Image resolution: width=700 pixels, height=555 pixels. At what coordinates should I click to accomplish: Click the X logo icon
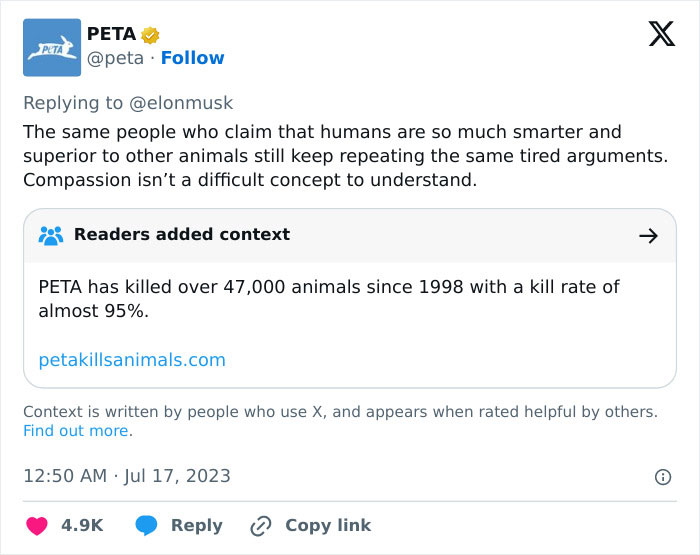661,35
